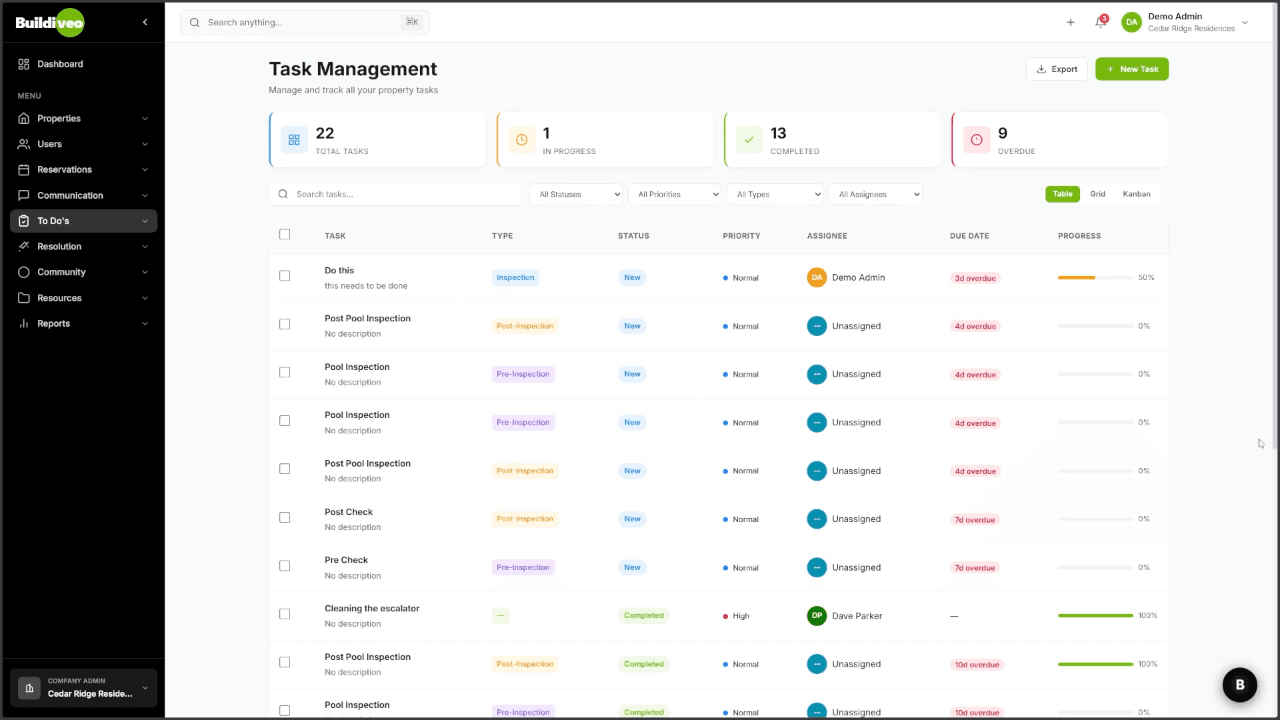Open the All Statuses dropdown

[x=575, y=194]
